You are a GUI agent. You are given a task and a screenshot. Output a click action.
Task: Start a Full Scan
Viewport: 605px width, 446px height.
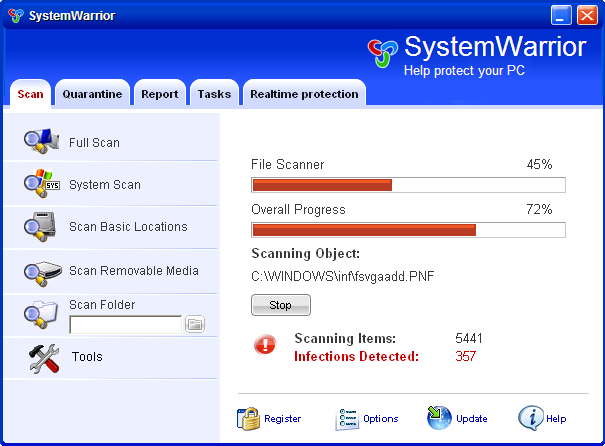pyautogui.click(x=94, y=143)
